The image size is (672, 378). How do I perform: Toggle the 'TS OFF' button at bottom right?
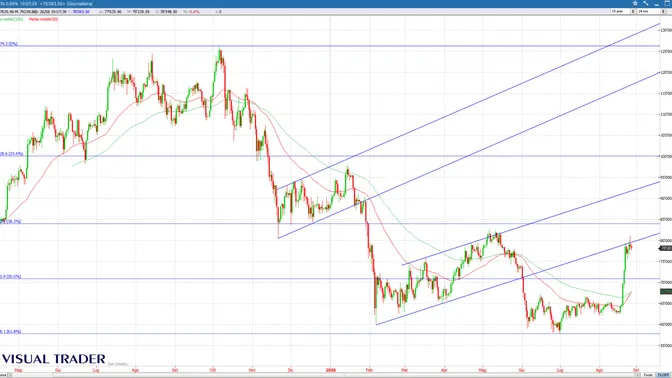[x=663, y=375]
